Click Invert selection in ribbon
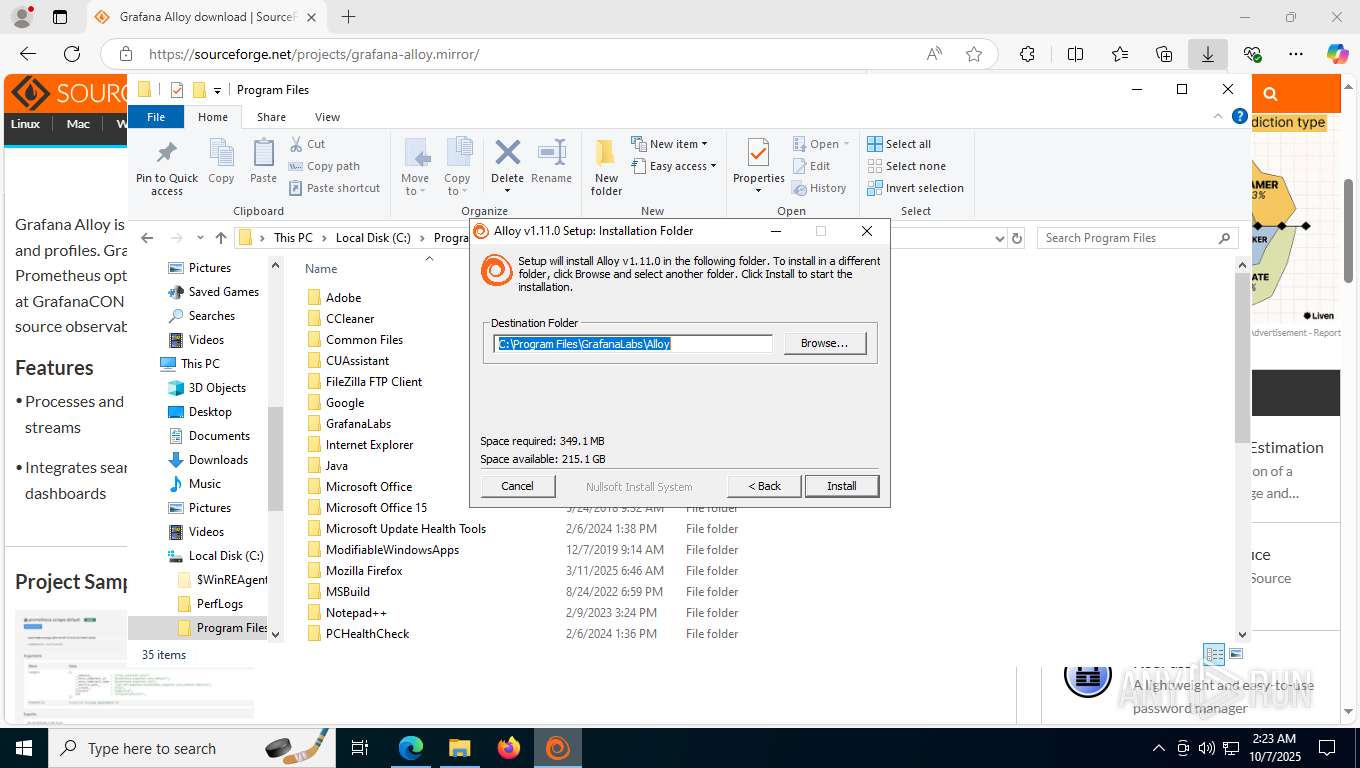 (915, 188)
